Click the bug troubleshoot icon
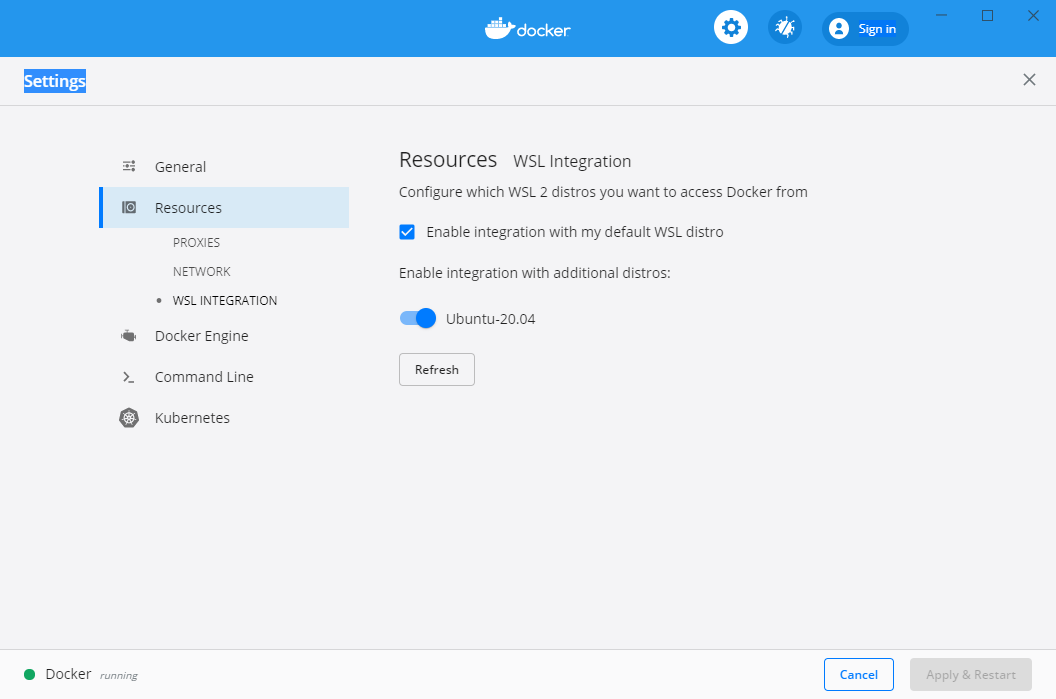 (785, 28)
